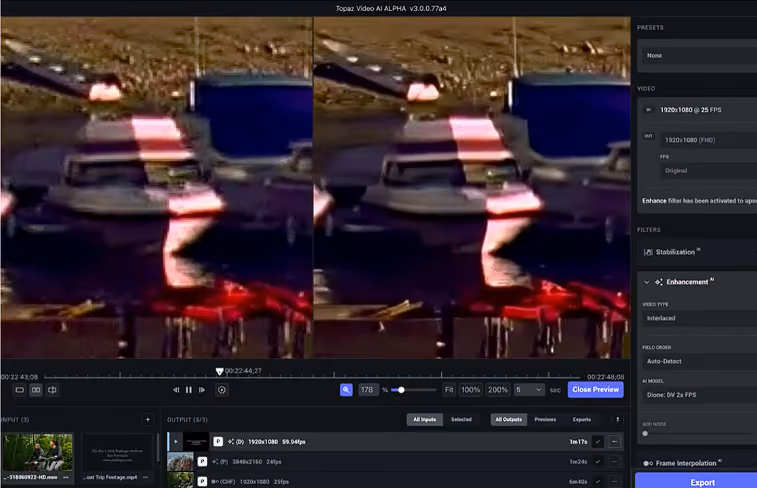Click the P badge on 3840x2160 row
The image size is (757, 488).
pyautogui.click(x=202, y=461)
